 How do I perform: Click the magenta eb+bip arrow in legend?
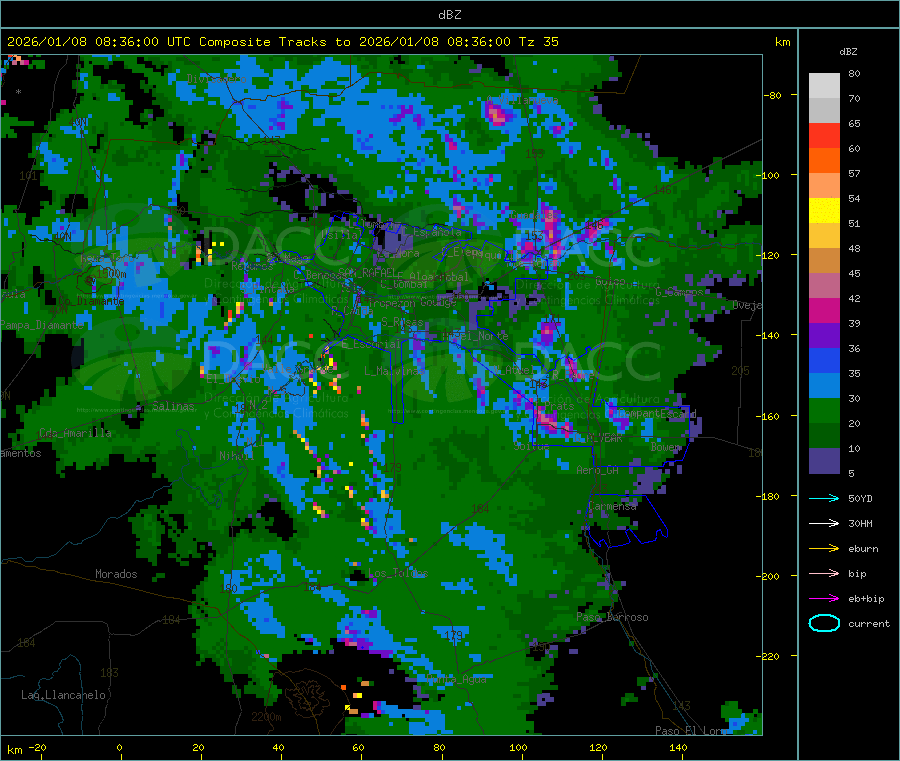pos(824,599)
